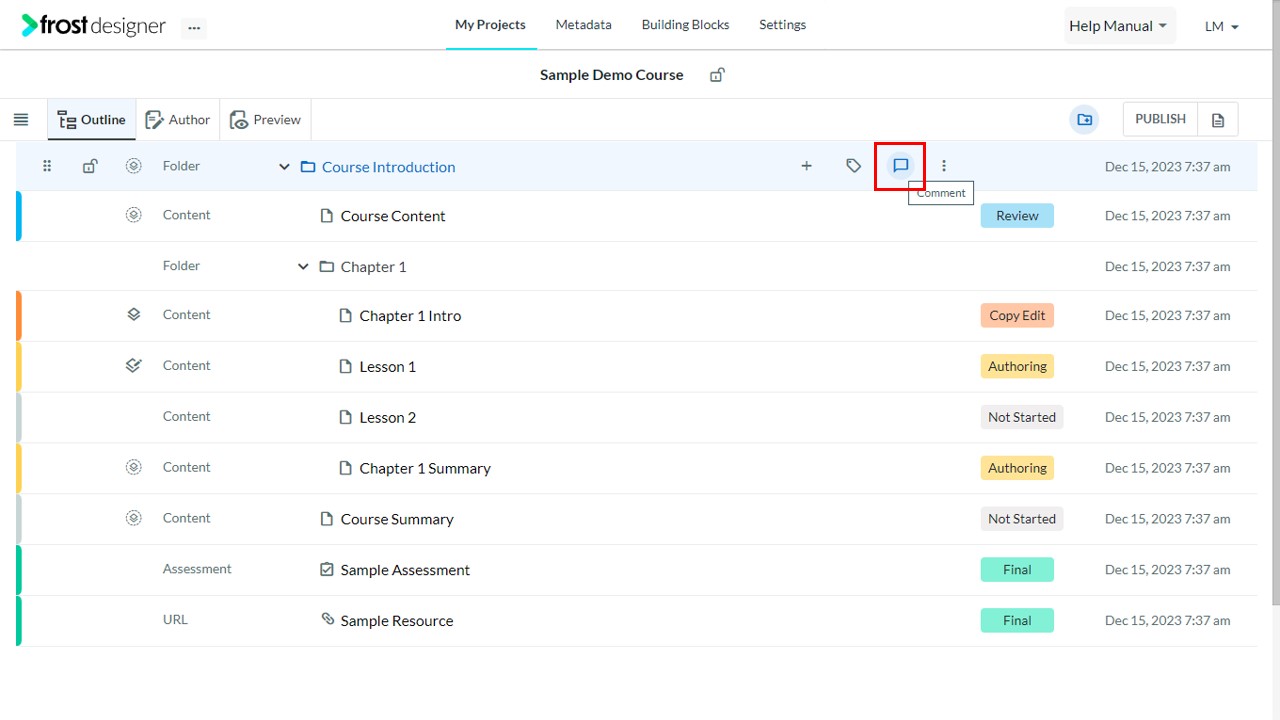
Task: Select the Course Summary item
Action: [x=397, y=519]
